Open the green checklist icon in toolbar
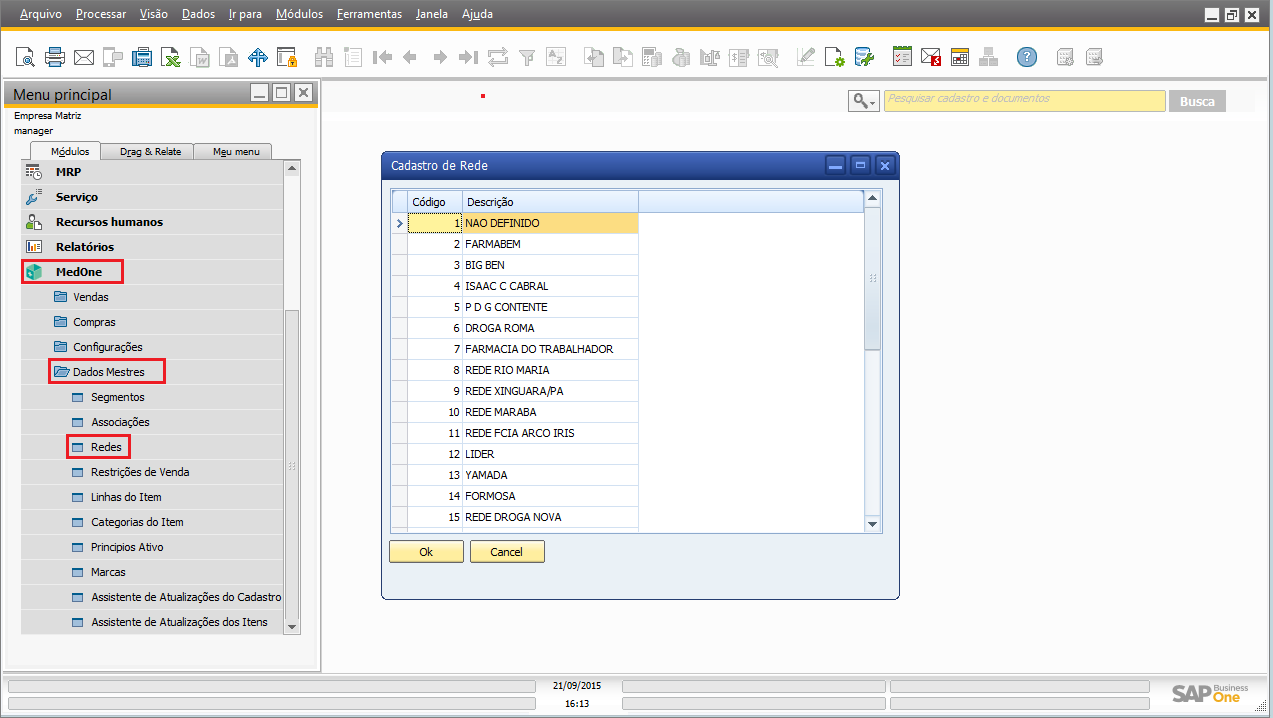Screen dimensions: 1273x718 902,57
